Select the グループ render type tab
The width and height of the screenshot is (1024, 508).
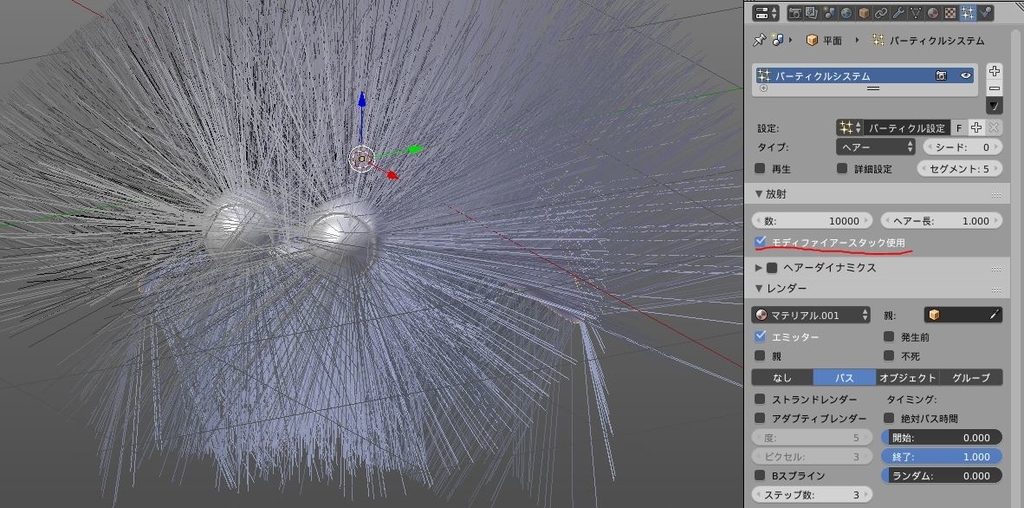971,377
